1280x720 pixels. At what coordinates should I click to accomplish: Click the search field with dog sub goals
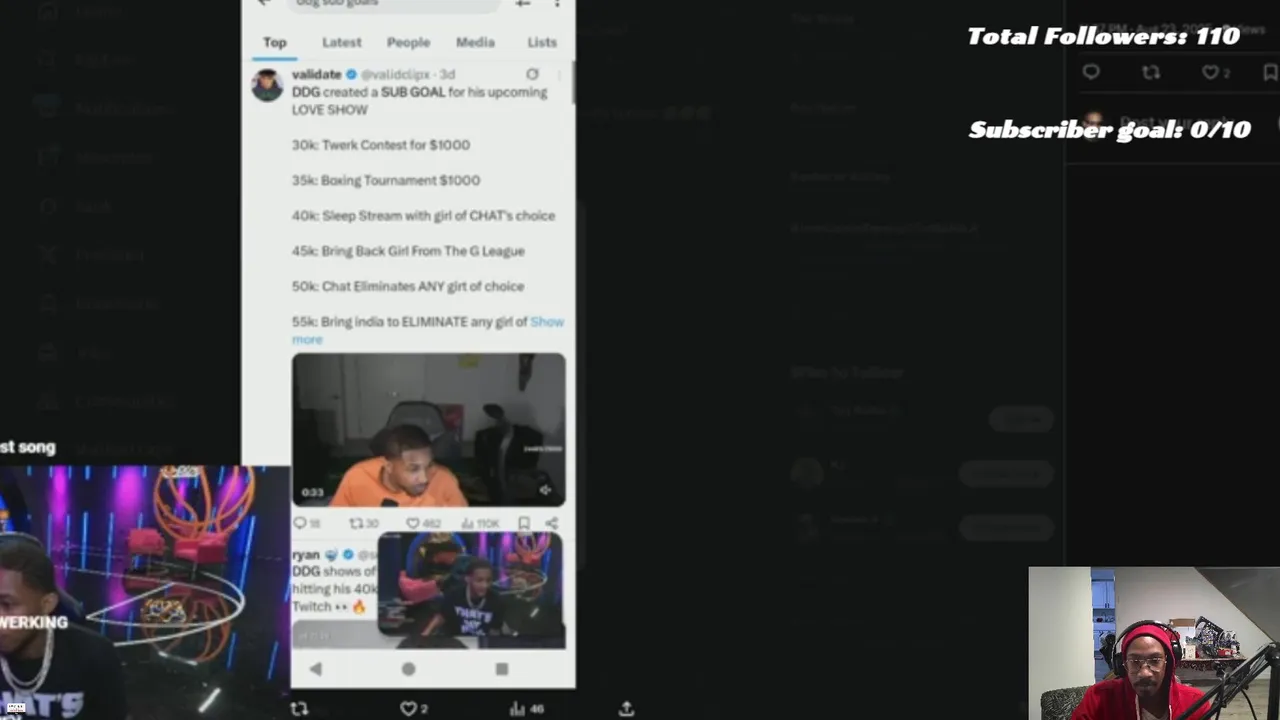tap(392, 3)
